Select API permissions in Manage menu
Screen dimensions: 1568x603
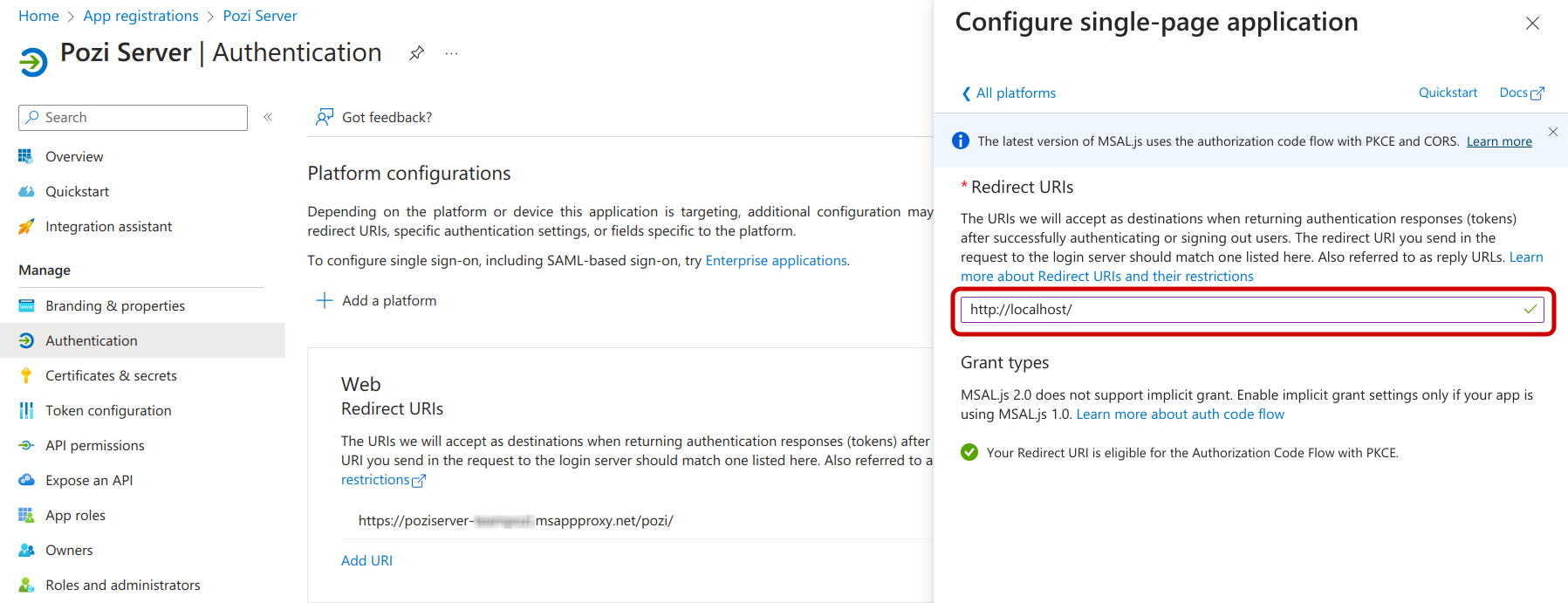click(x=94, y=445)
